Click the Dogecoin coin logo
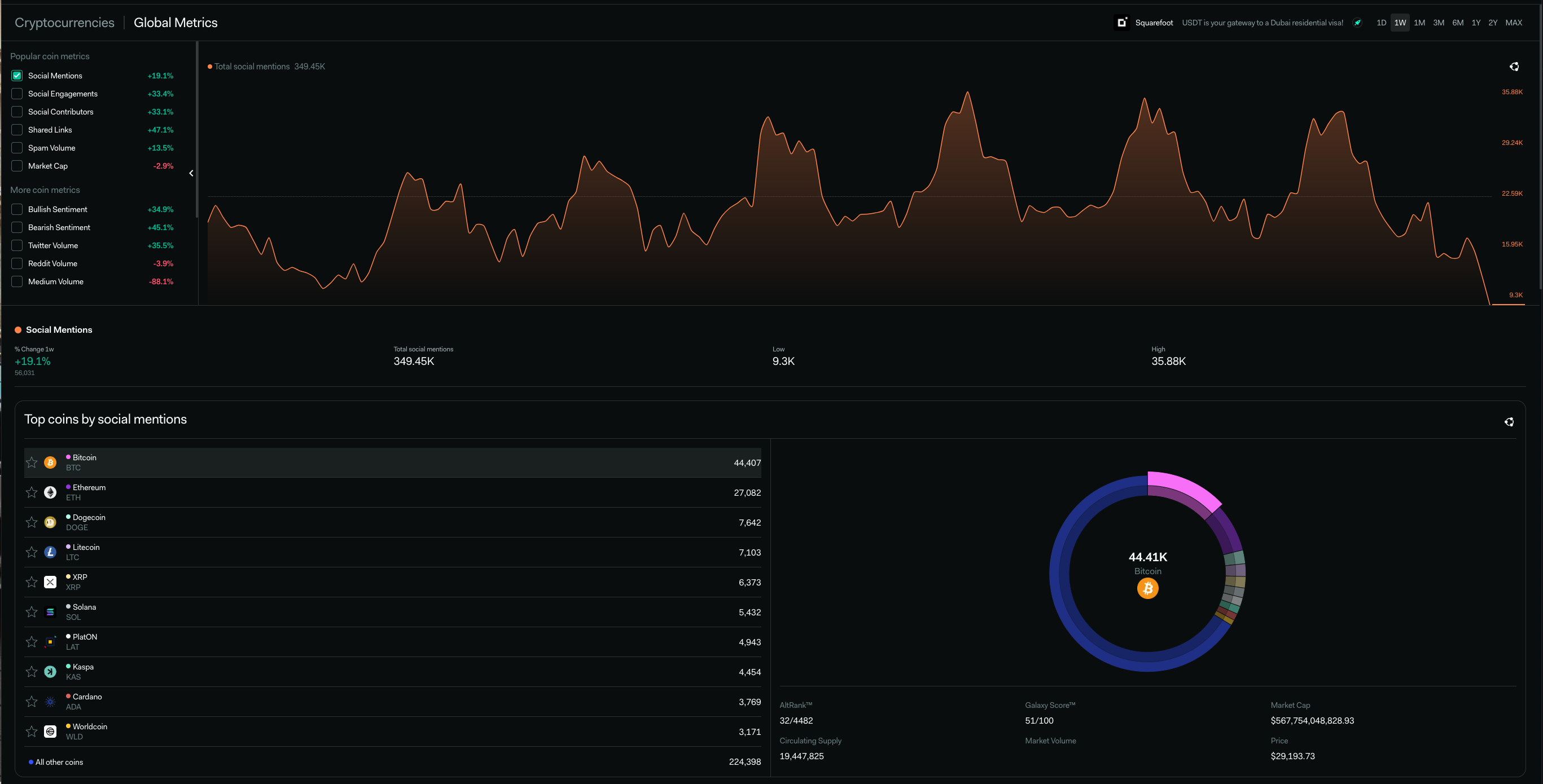 click(x=50, y=522)
